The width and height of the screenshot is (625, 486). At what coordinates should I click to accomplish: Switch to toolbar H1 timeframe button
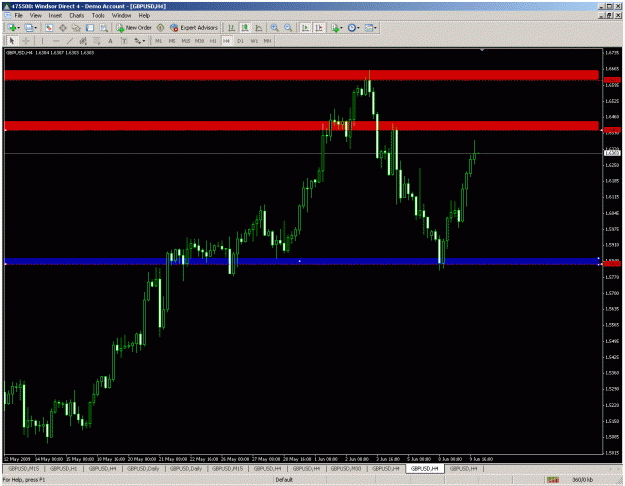[x=213, y=41]
